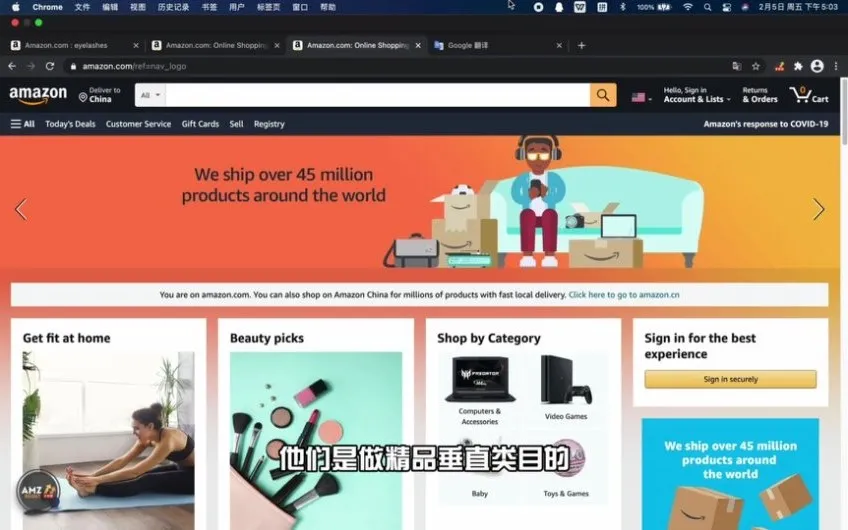Screen dimensions: 848x530
Task: Open the All hamburger menu
Action: pyautogui.click(x=22, y=124)
